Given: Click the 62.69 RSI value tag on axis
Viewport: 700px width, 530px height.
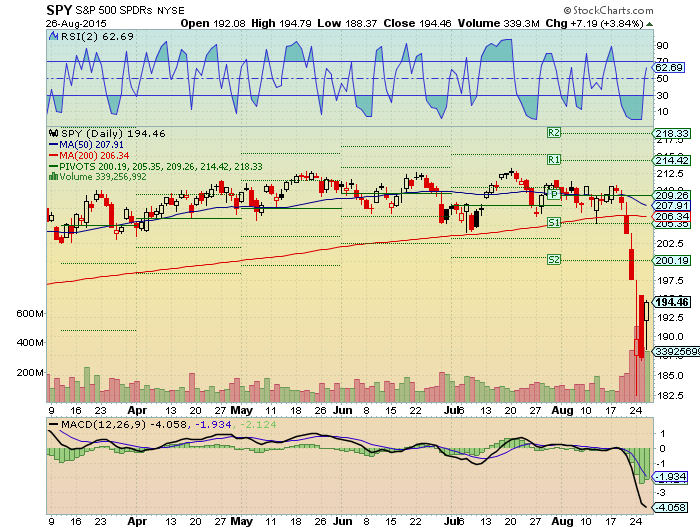Looking at the screenshot, I should click(669, 67).
